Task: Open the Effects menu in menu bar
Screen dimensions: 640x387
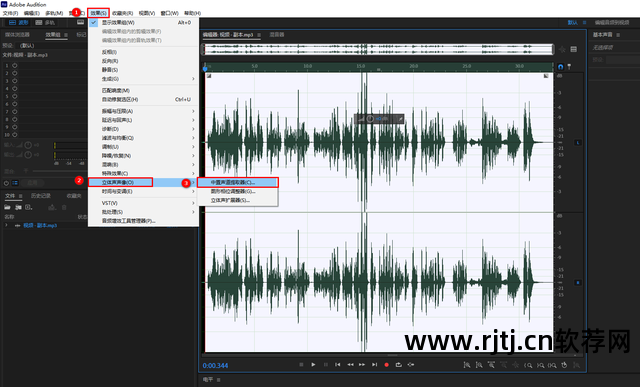Action: [x=98, y=13]
